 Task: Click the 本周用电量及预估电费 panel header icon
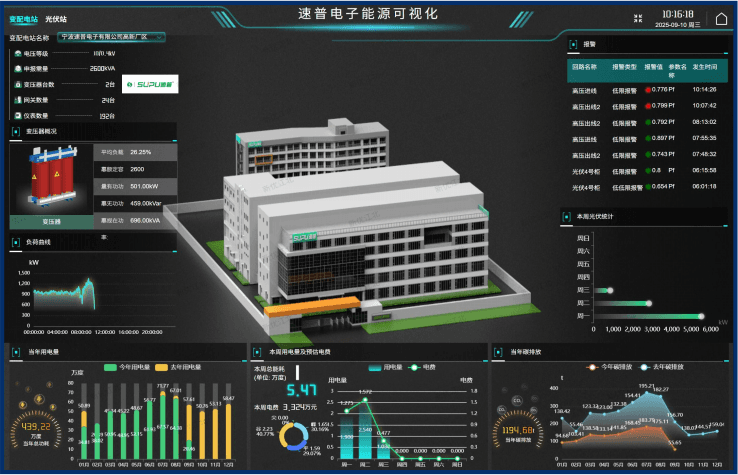257,352
